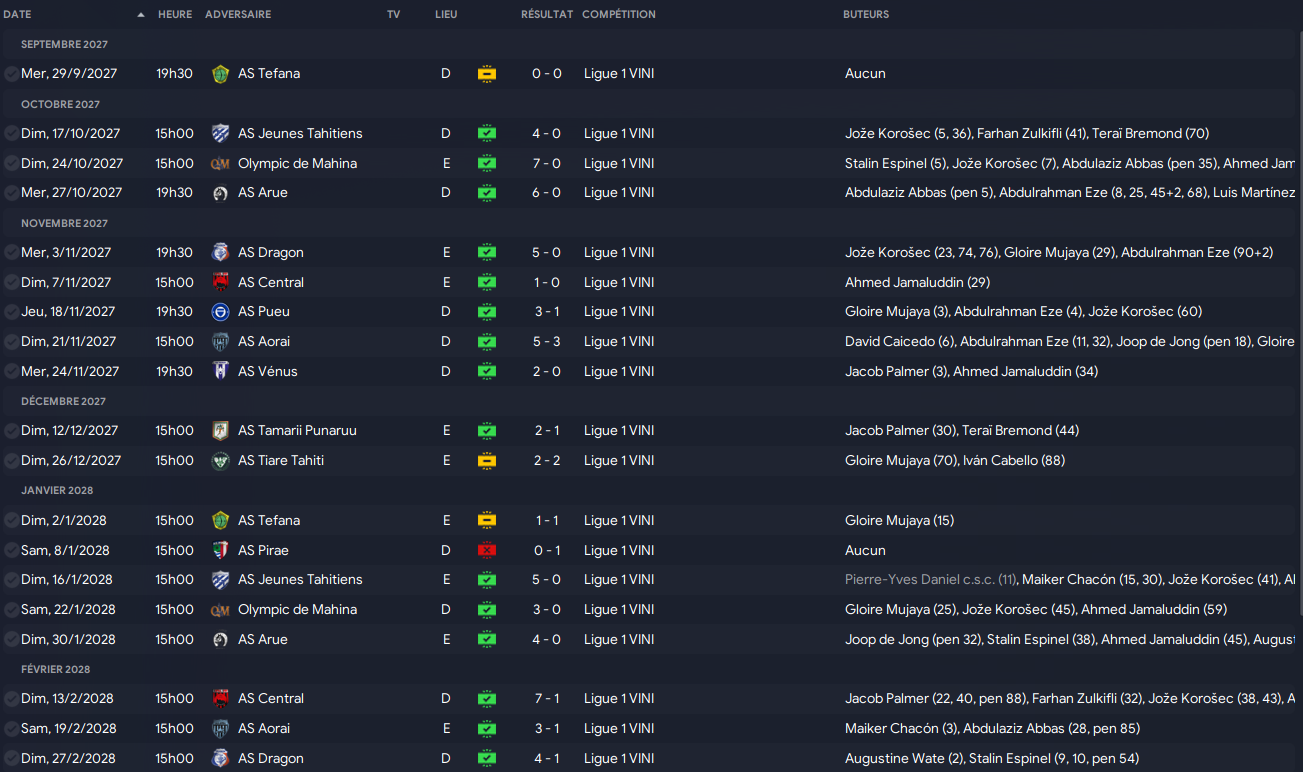
Task: Click own goal entry Pierre-Yves Daniel c.s.c. (11)
Action: (x=930, y=579)
